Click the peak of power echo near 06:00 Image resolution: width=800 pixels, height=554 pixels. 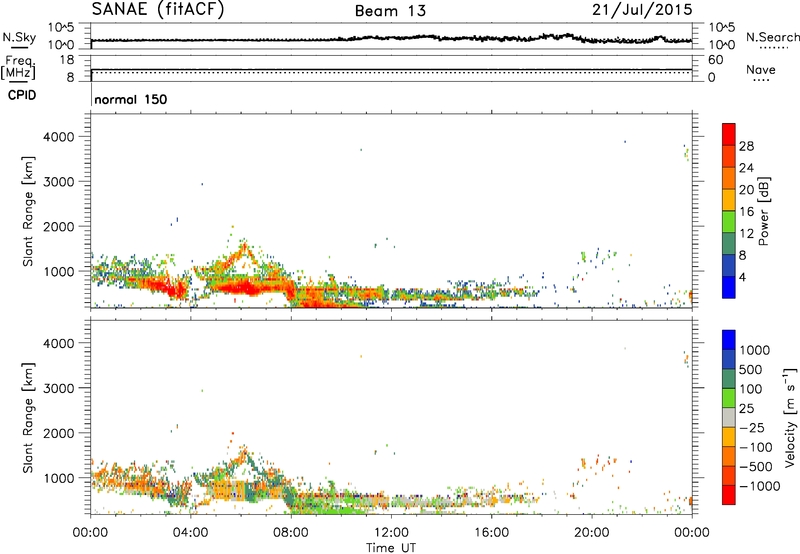[x=244, y=246]
